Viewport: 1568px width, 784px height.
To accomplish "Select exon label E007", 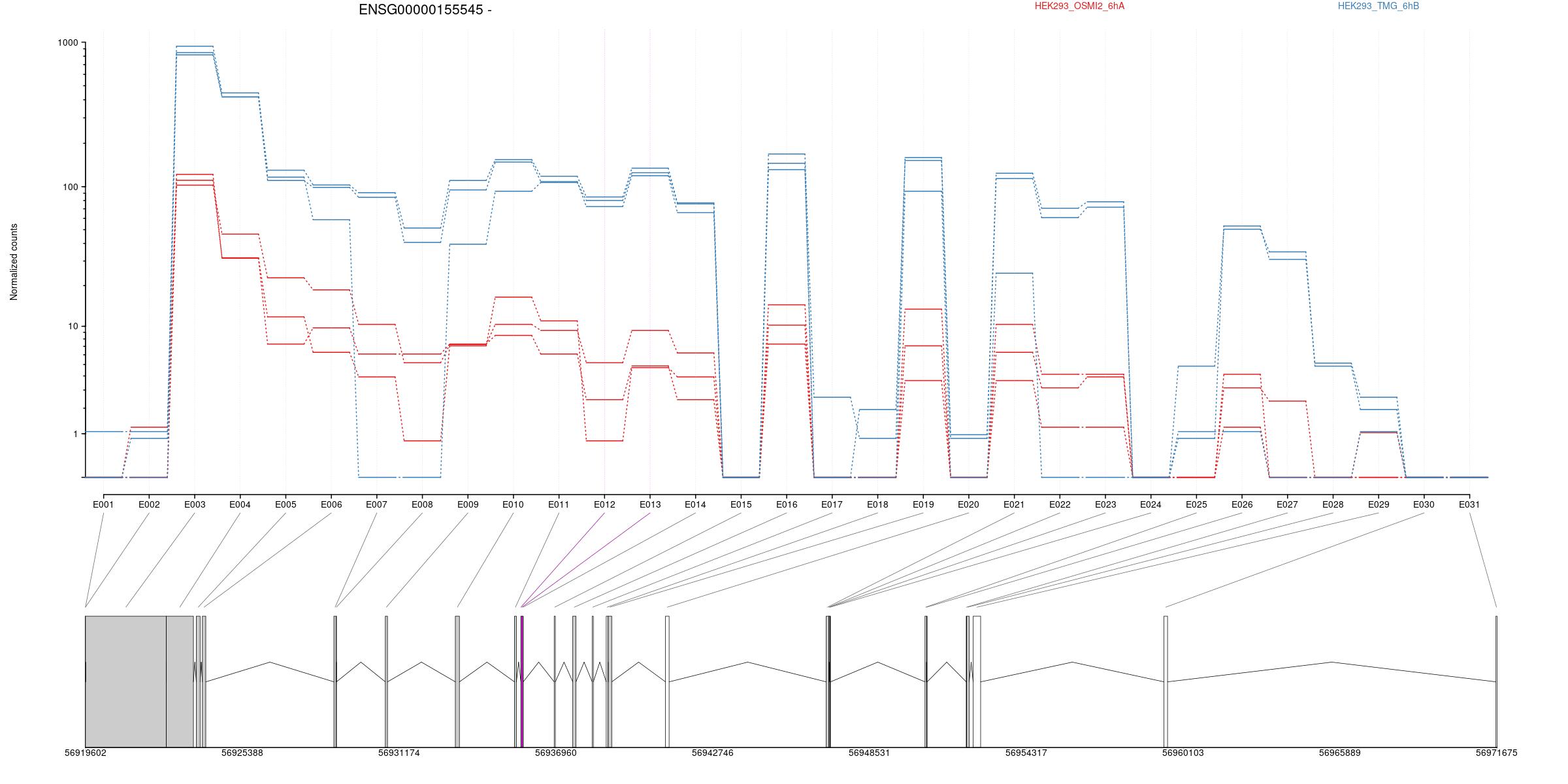I will 376,504.
